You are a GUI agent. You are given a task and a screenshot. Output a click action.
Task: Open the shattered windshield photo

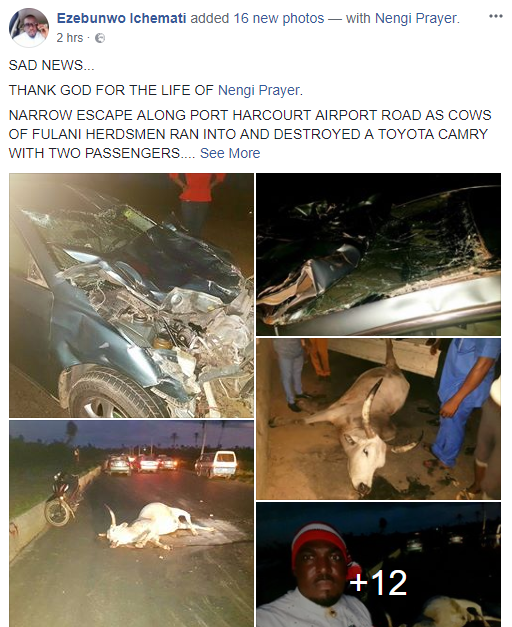coord(378,254)
